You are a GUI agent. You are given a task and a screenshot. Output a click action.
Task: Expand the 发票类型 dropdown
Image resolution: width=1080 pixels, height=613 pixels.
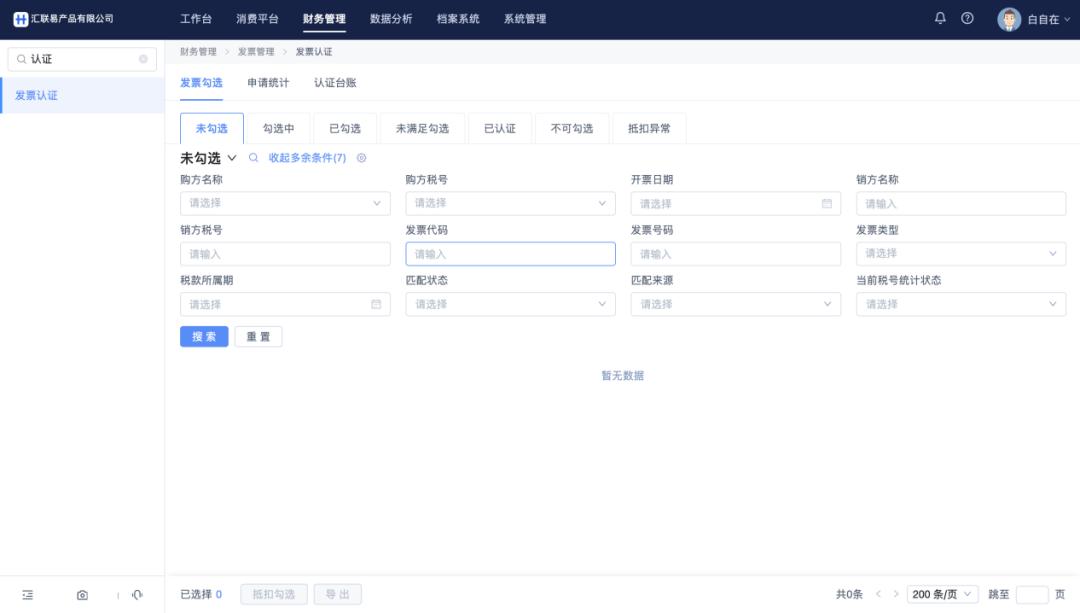pyautogui.click(x=960, y=253)
